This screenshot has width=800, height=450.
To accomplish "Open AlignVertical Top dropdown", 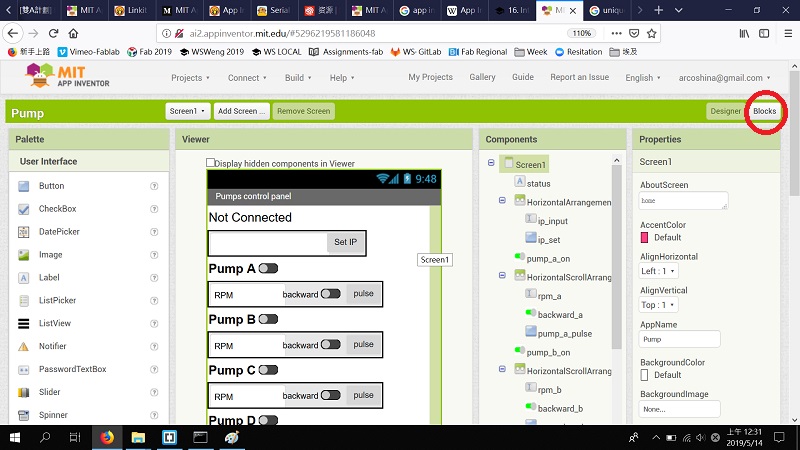I will pyautogui.click(x=658, y=305).
